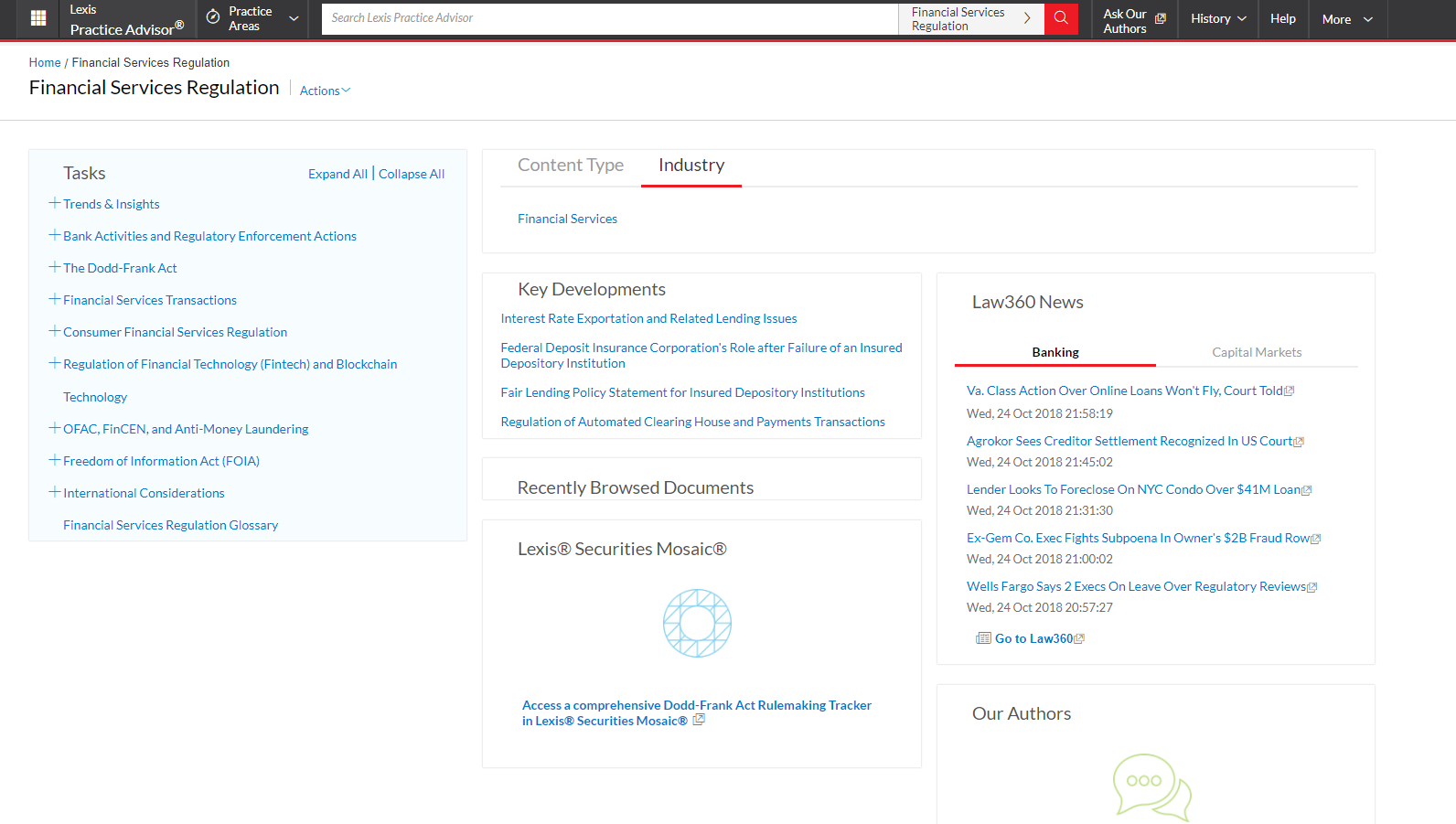Open the Actions dropdown
Screen dimensions: 1456x824
pyautogui.click(x=325, y=91)
